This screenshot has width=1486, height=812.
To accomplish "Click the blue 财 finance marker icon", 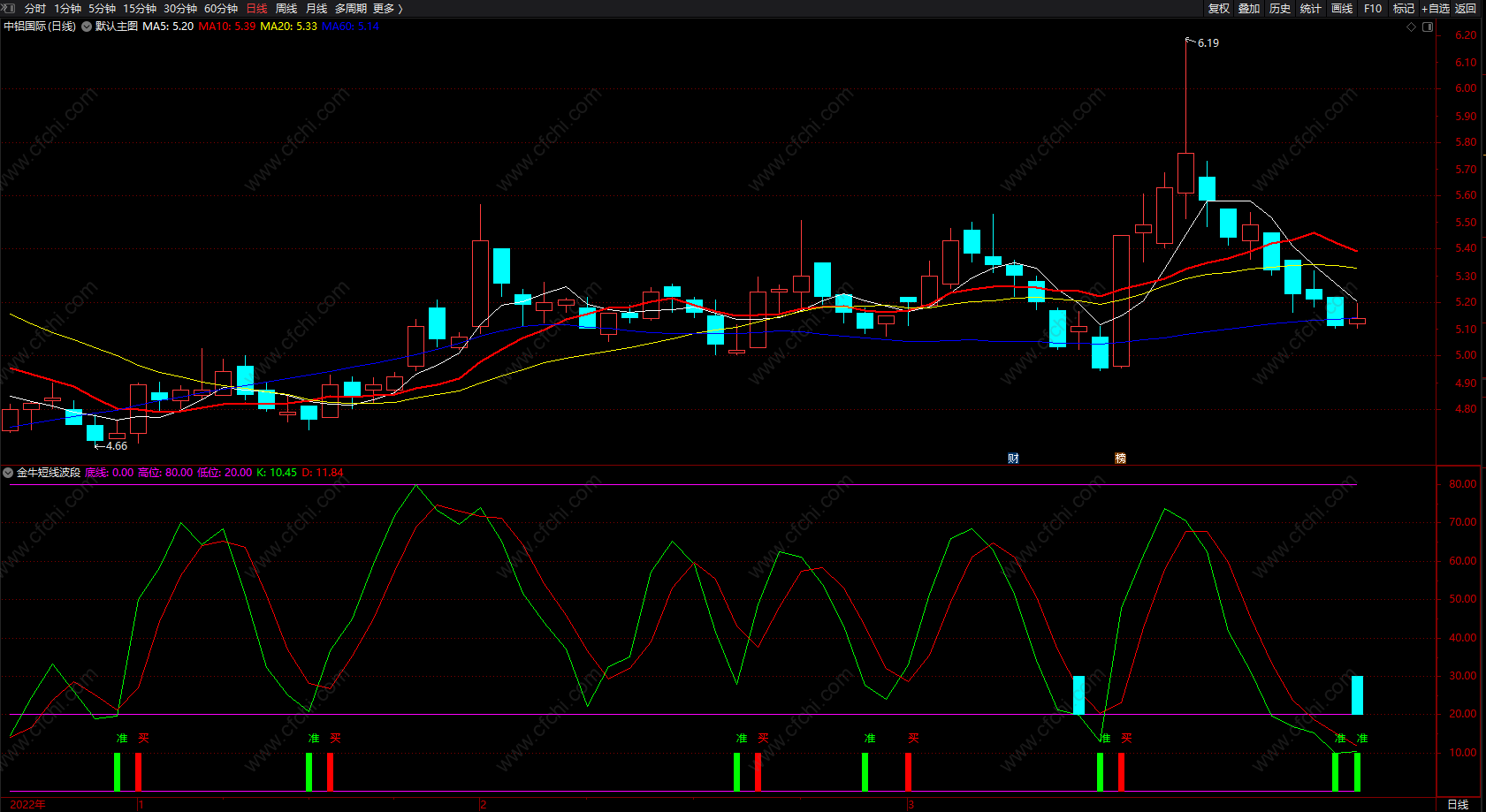I will click(x=1013, y=458).
